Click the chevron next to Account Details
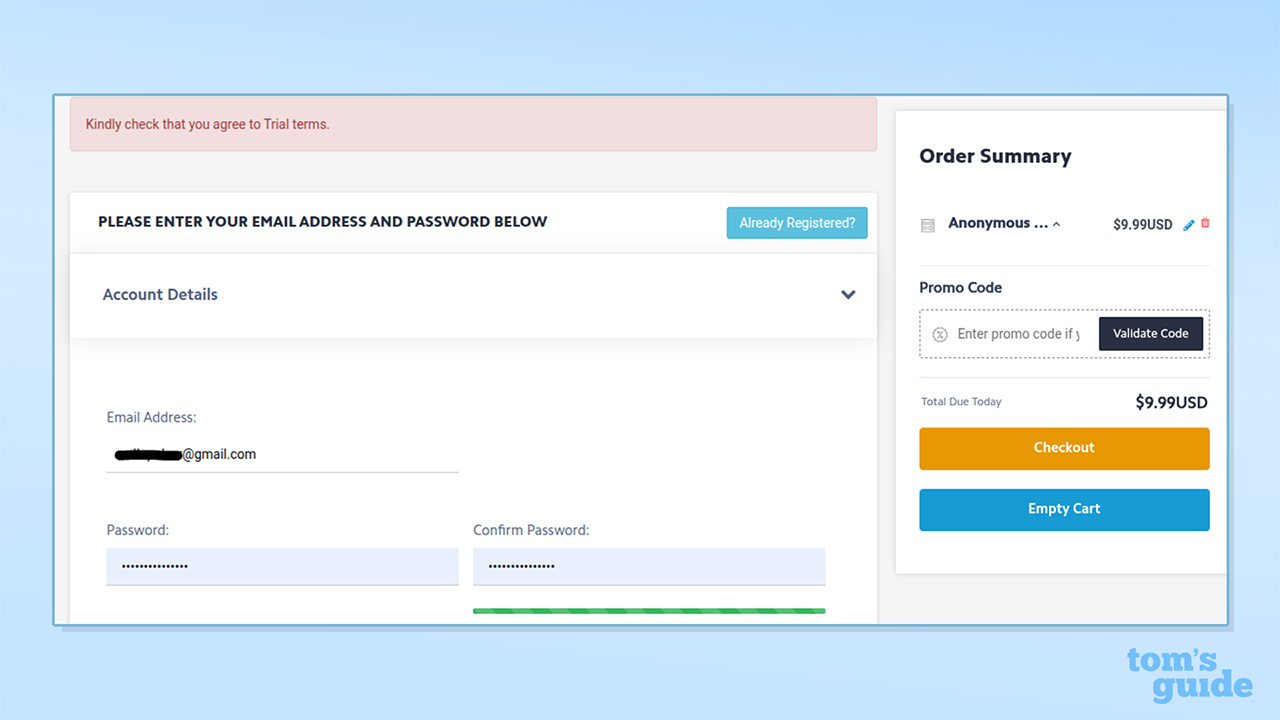This screenshot has height=720, width=1280. (848, 295)
